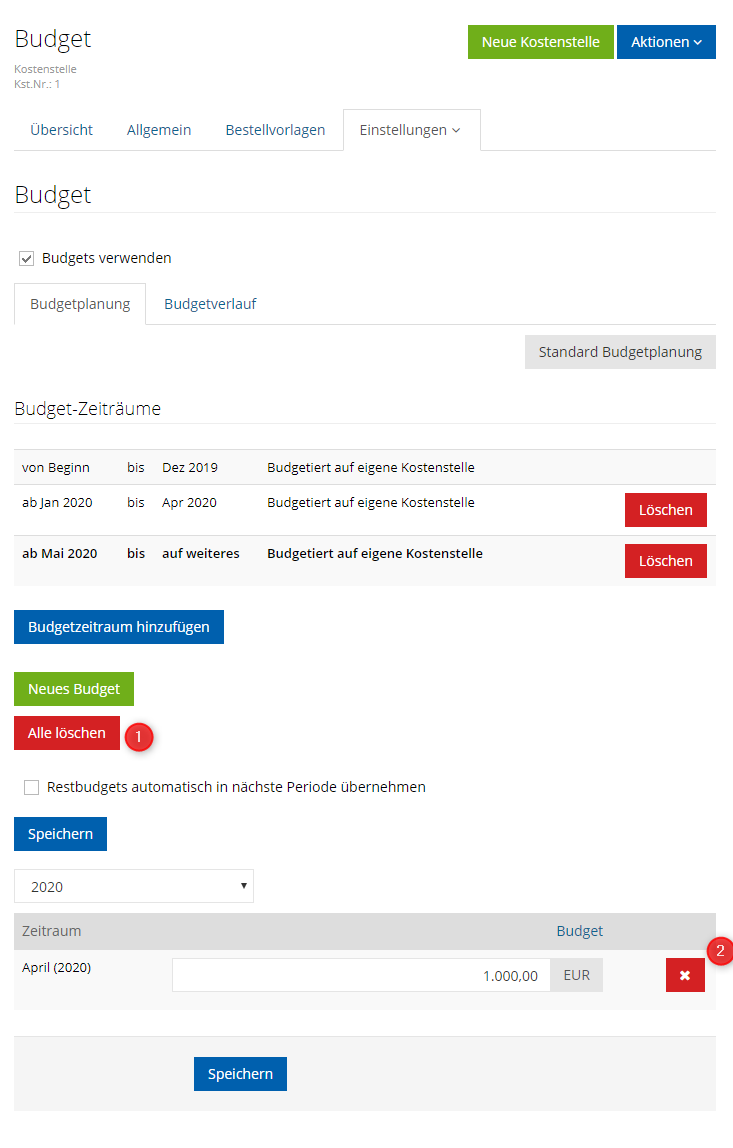Enable Restbudgets automatisch übernehmen checkbox
The height and width of the screenshot is (1148, 733).
[32, 788]
